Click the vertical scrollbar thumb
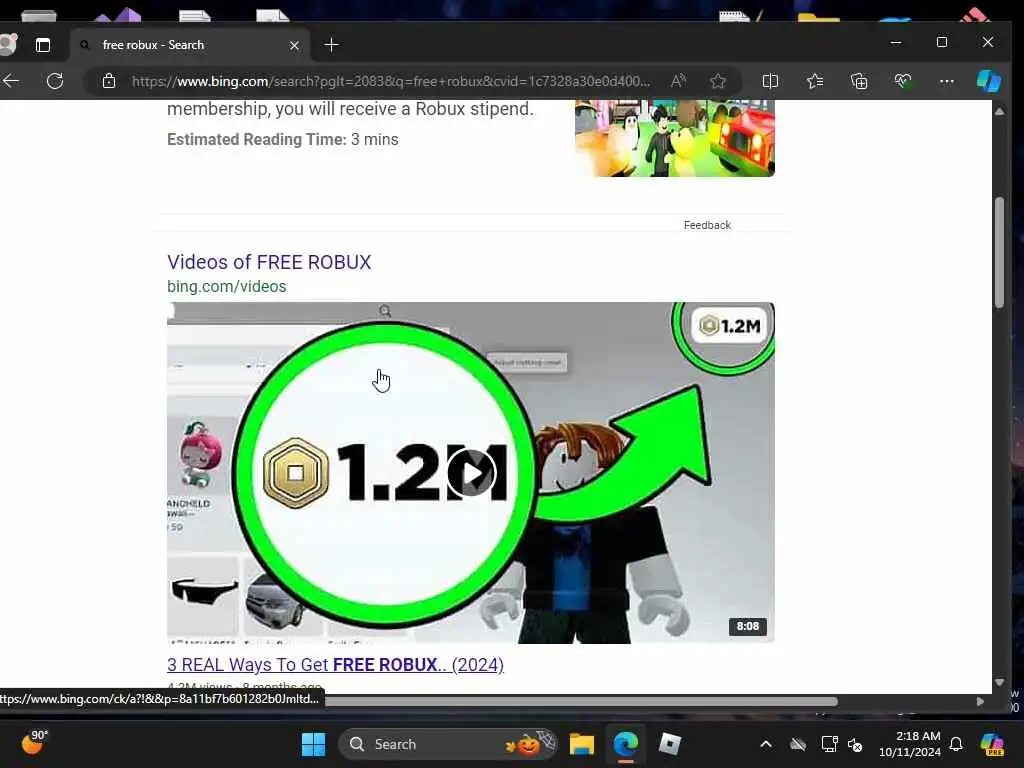The height and width of the screenshot is (768, 1024). (999, 252)
